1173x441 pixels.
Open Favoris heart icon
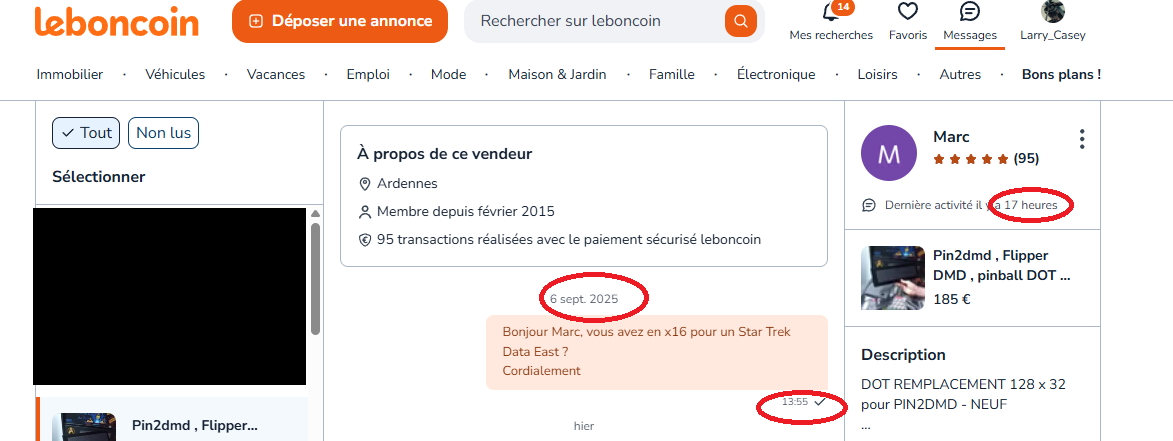point(907,12)
